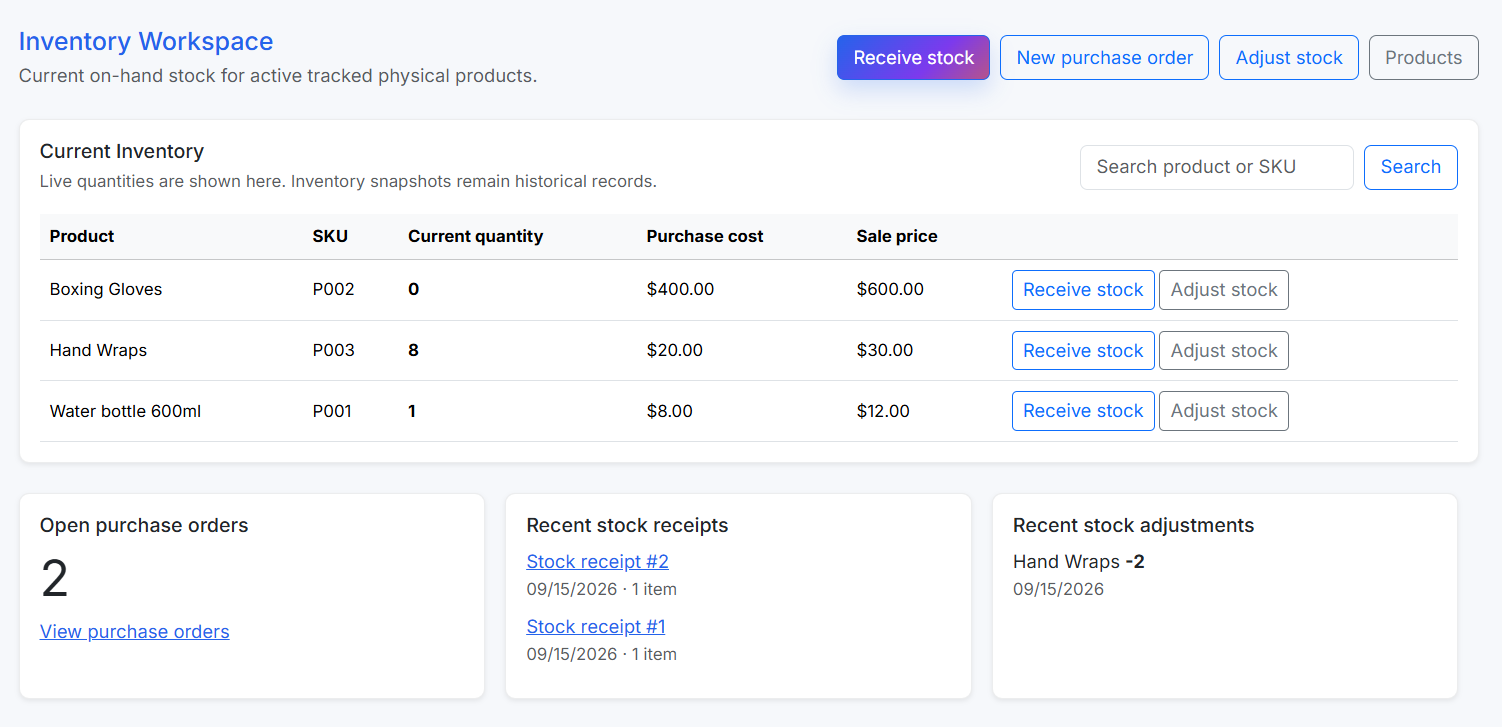Click the Recent stock adjustments heading
This screenshot has height=727, width=1502.
click(x=1133, y=526)
